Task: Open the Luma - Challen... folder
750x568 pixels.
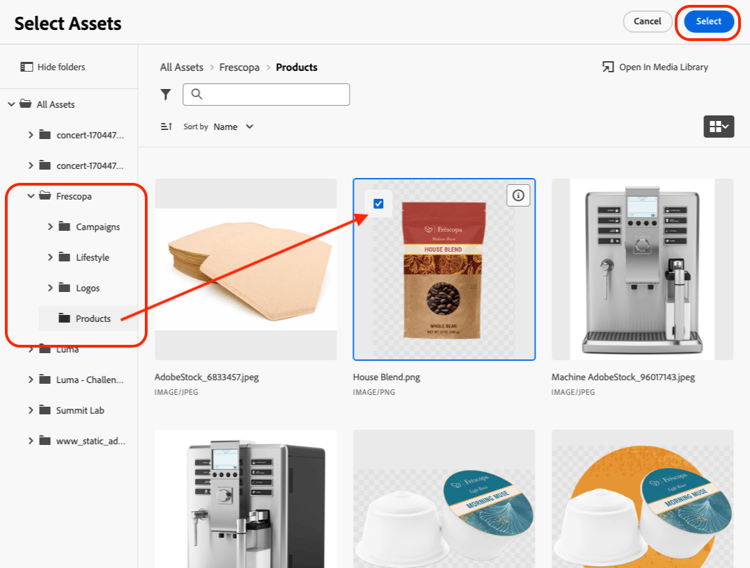Action: tap(89, 380)
